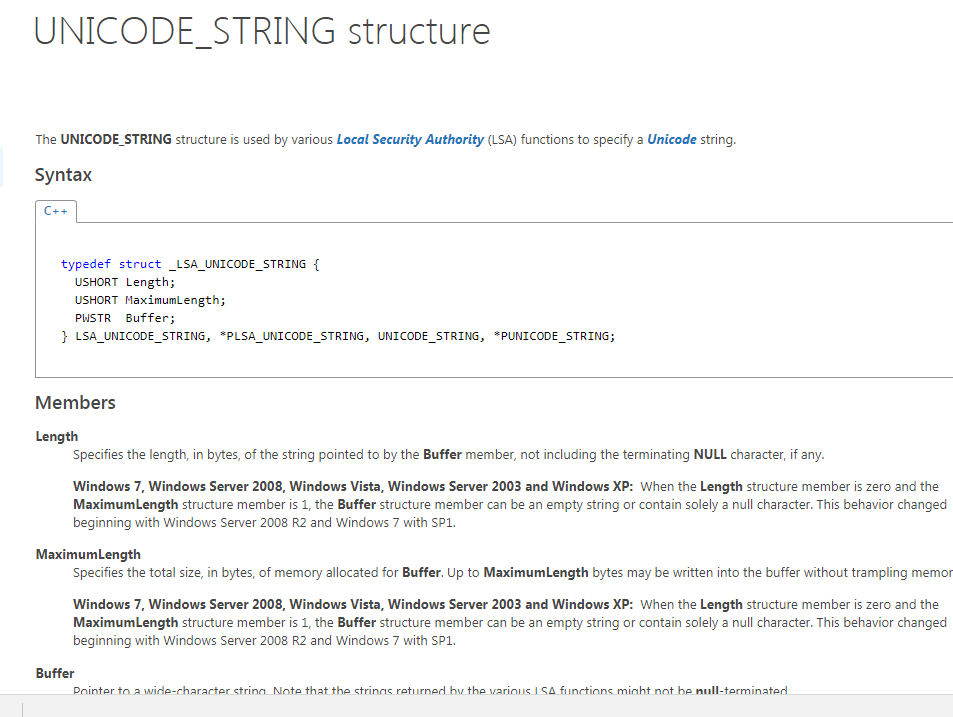Click the MaximumLength member name
Image resolution: width=953 pixels, height=717 pixels.
pos(88,554)
